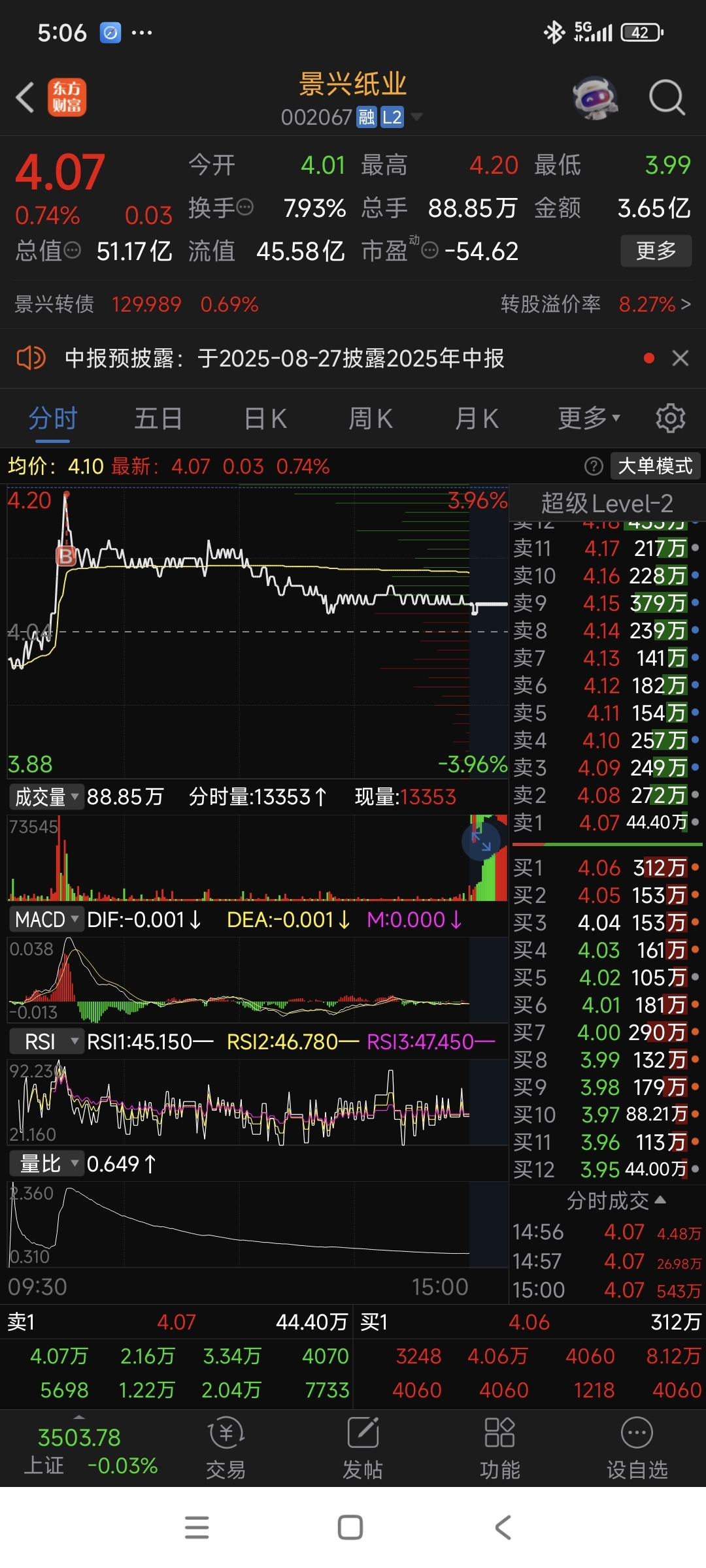Select the 买12 3.95 order row
Viewport: 706px width, 1568px height.
coord(607,1169)
